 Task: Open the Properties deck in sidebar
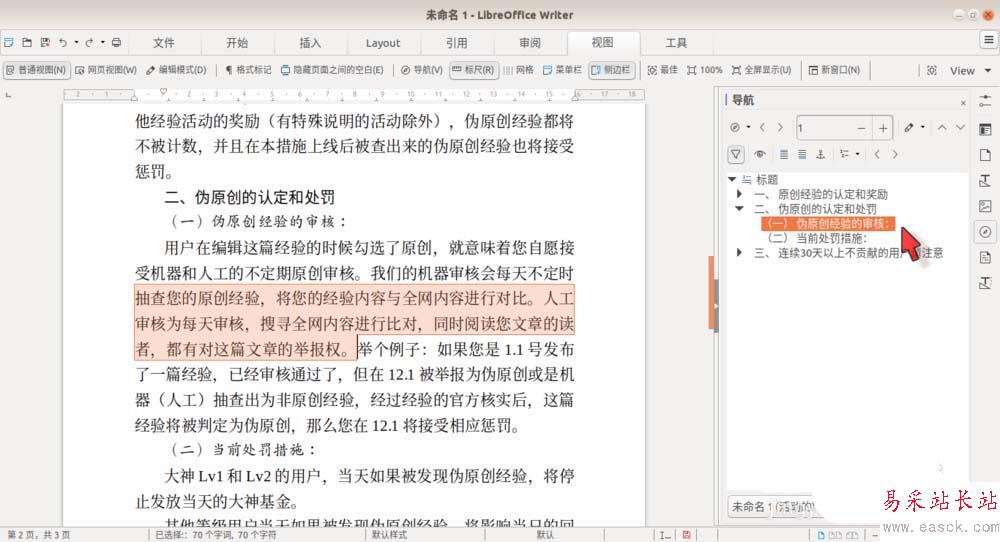point(985,129)
